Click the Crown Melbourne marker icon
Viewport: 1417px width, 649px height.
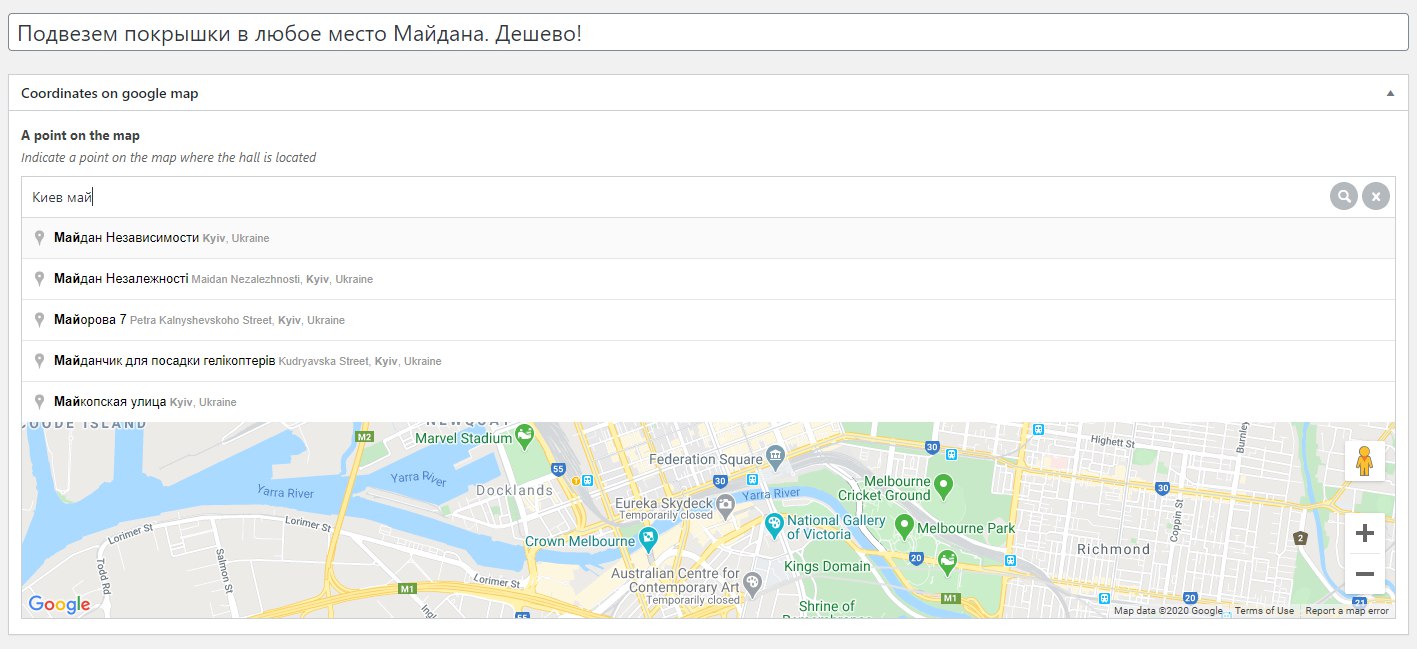tap(649, 540)
